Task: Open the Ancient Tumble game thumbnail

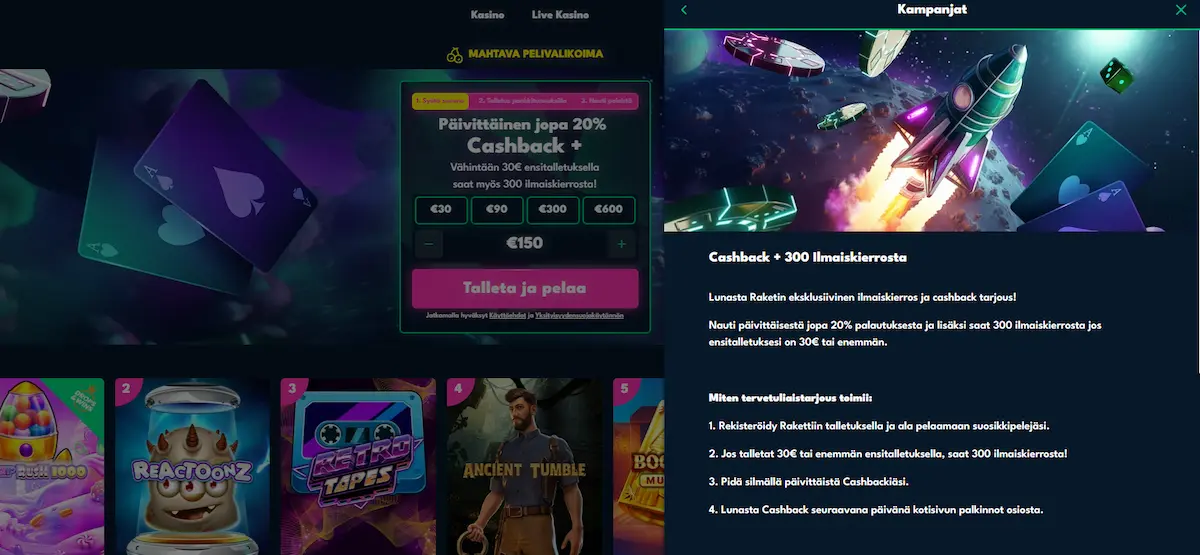Action: click(x=525, y=466)
